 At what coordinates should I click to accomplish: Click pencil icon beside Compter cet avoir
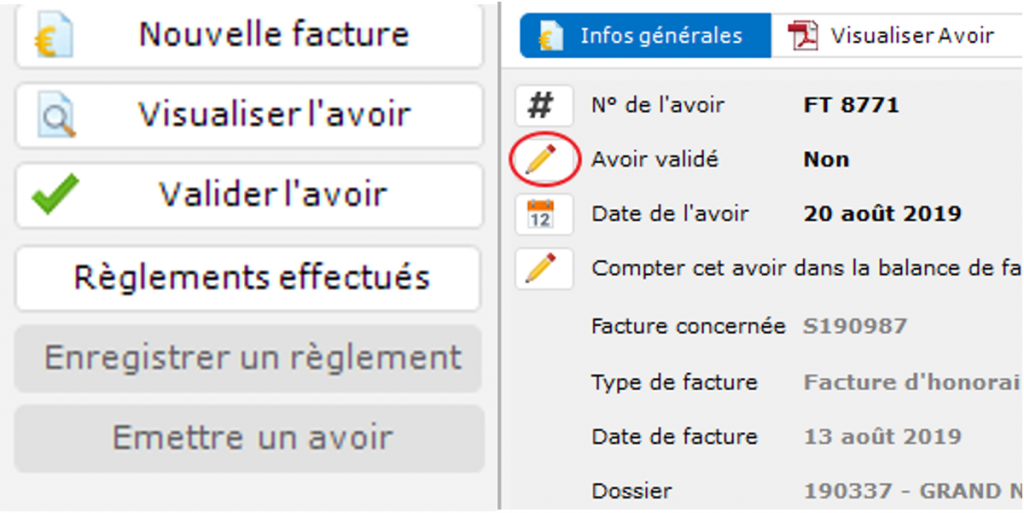543,269
